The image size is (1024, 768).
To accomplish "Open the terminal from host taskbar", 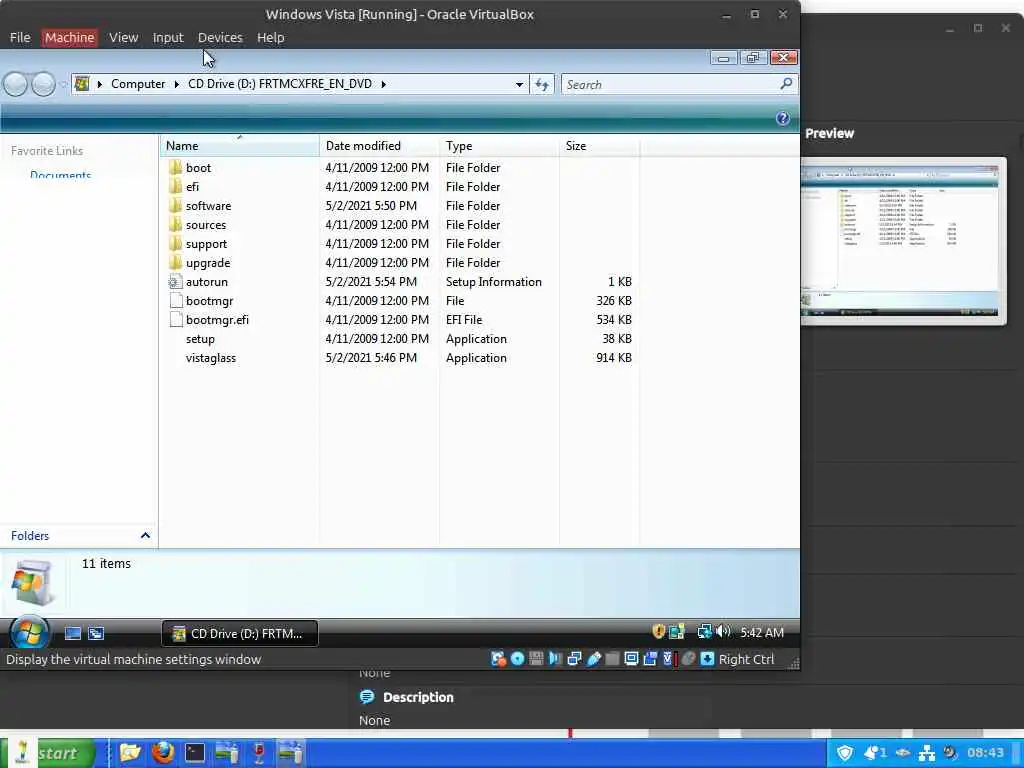I will click(x=195, y=753).
